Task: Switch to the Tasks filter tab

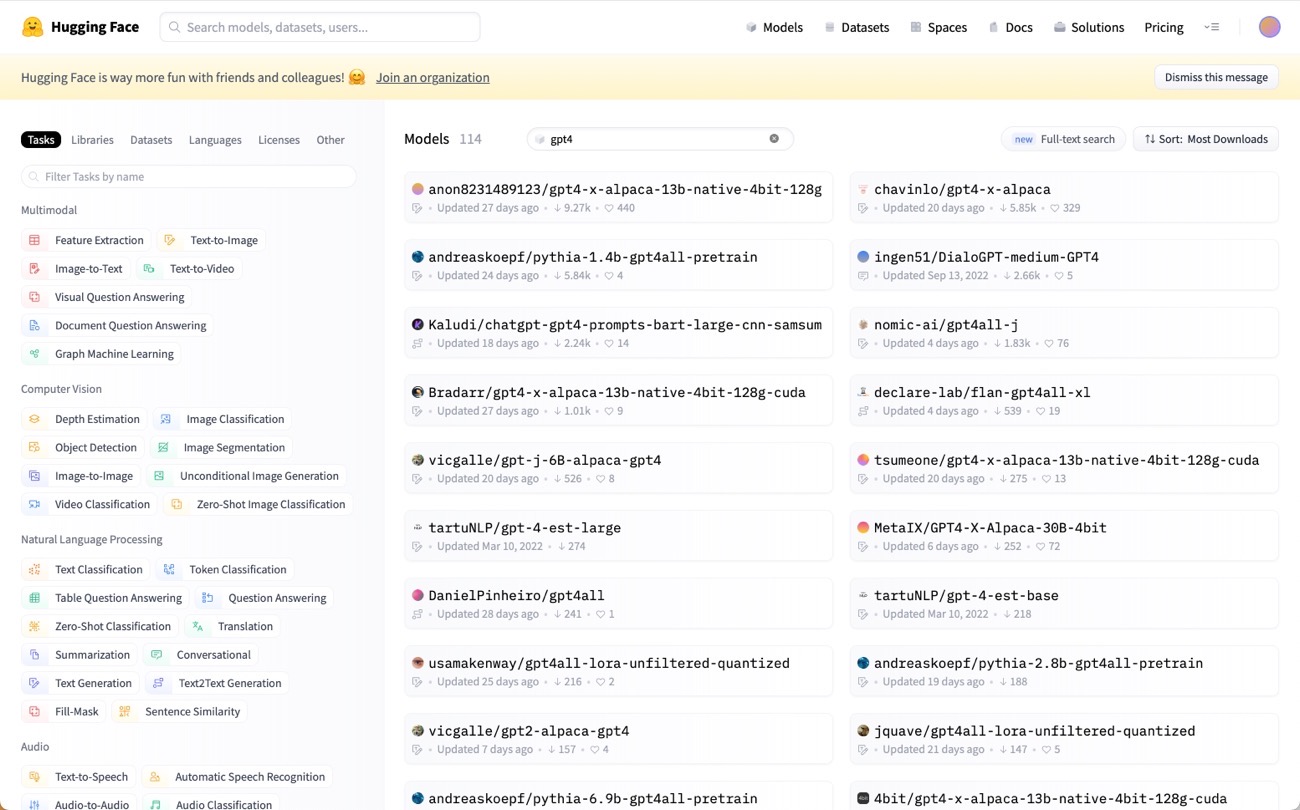Action: point(41,140)
